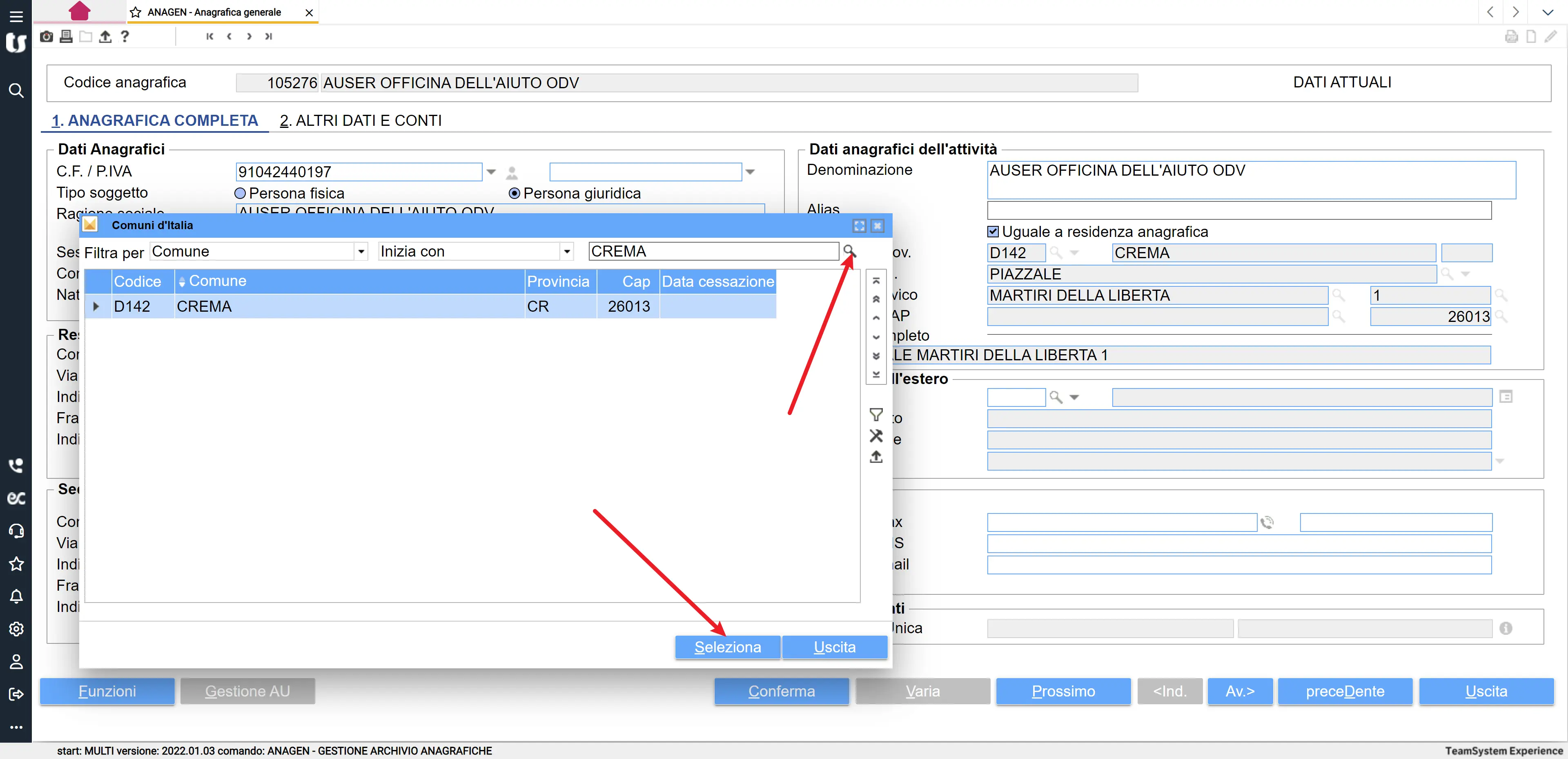Click the search magnifier next to CREMA filter
Image resolution: width=1568 pixels, height=759 pixels.
point(849,251)
